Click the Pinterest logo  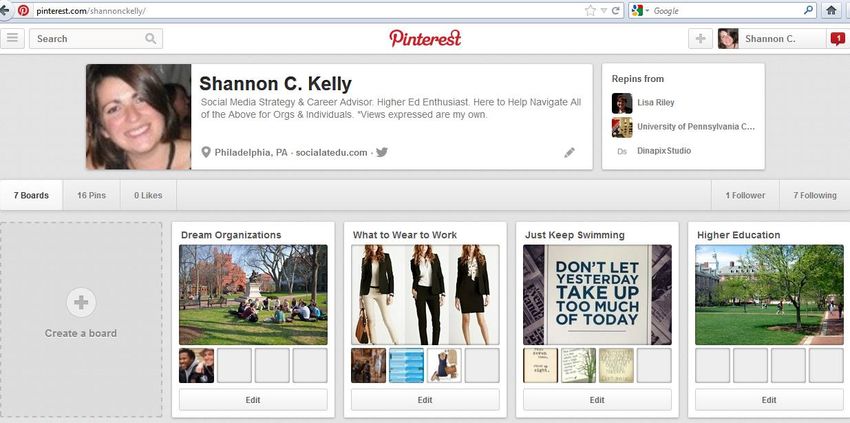click(425, 38)
